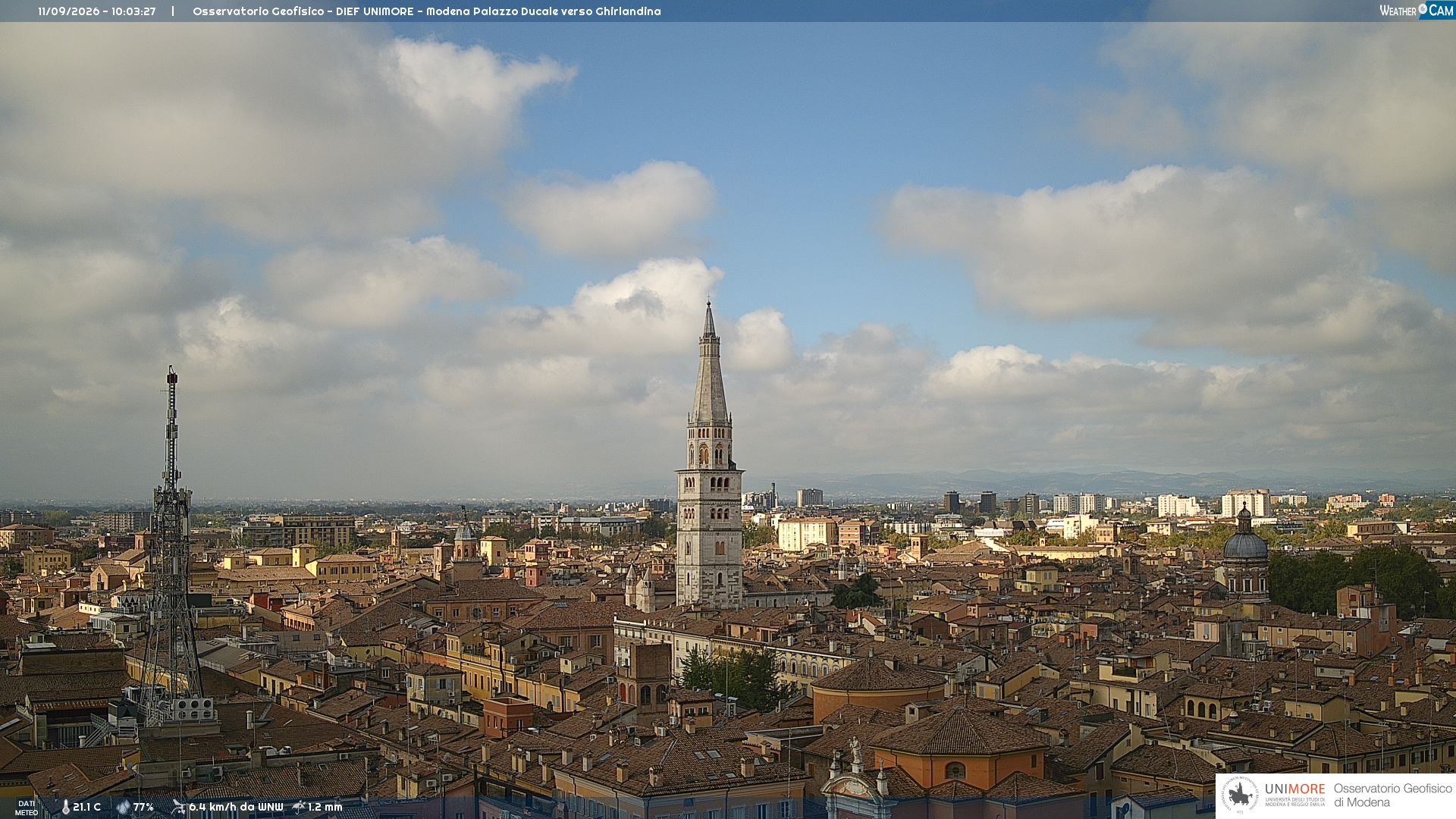1456x819 pixels.
Task: Click the Osservatorio Geofisico di Modena caption
Action: [1392, 795]
